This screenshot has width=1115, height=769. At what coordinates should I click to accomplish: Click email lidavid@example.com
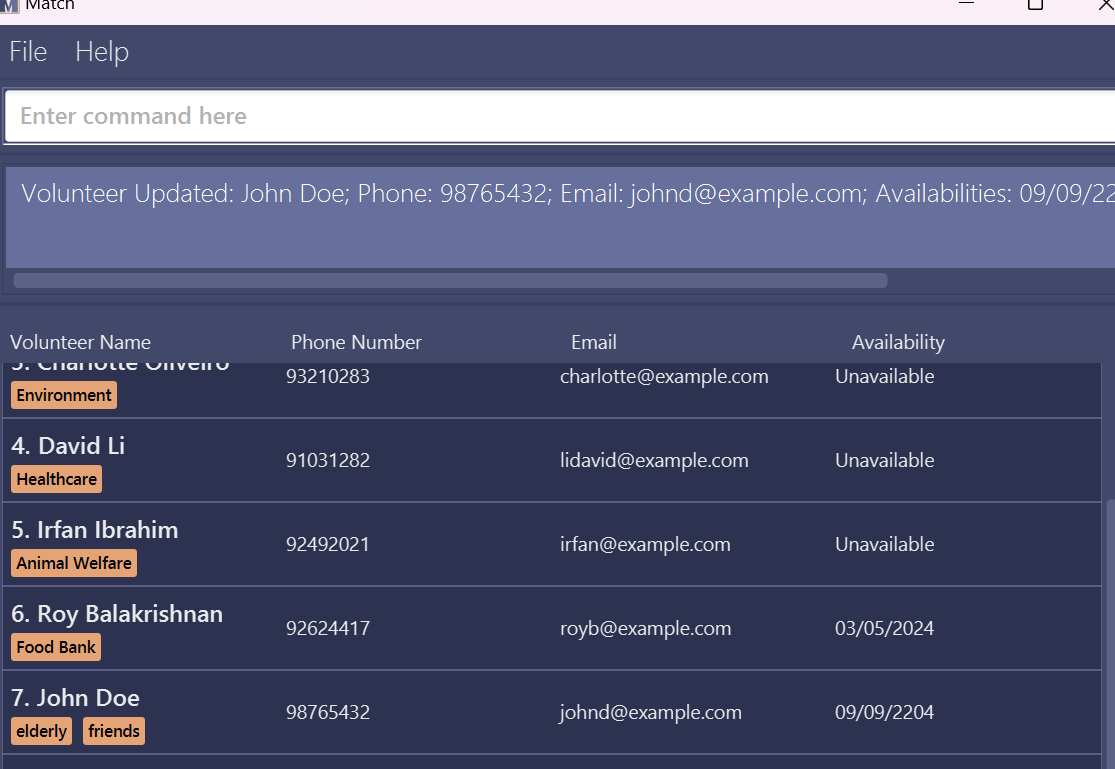(x=654, y=460)
